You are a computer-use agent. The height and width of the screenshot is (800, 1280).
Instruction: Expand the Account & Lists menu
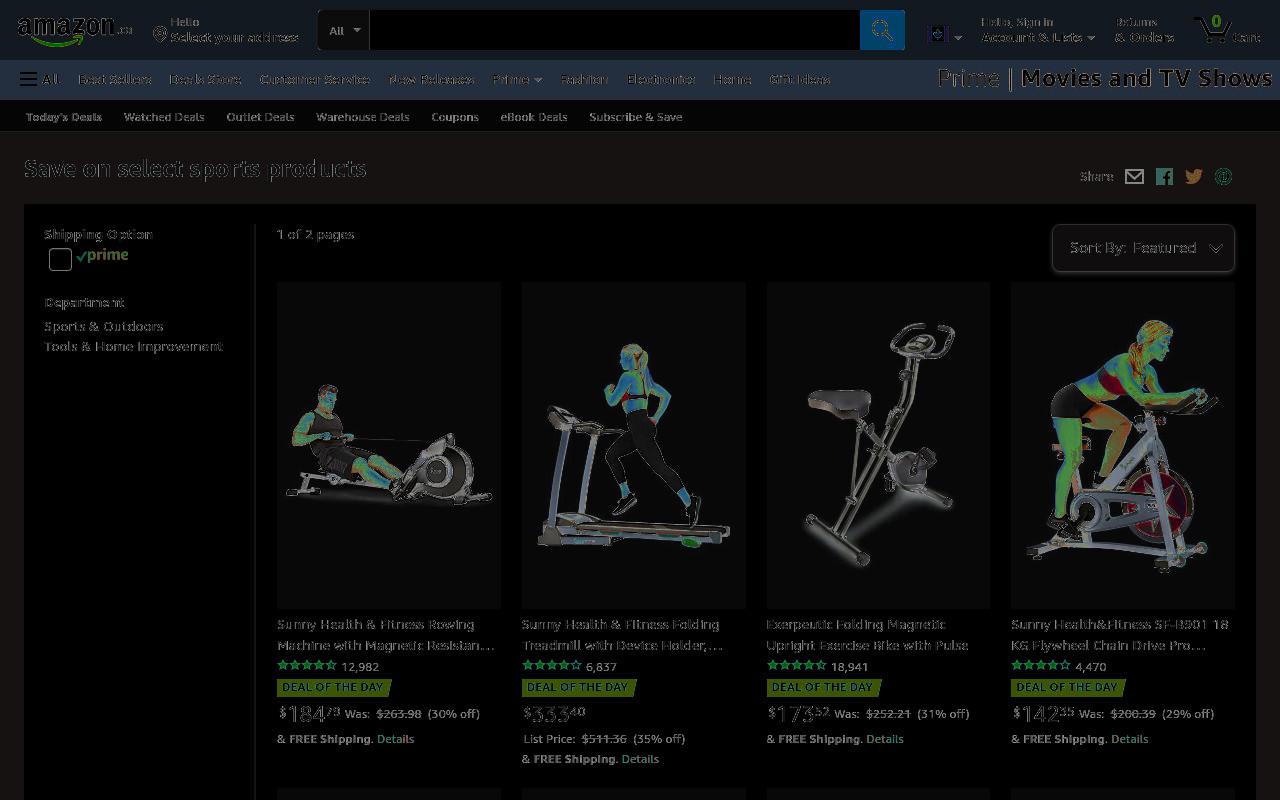pyautogui.click(x=1038, y=37)
